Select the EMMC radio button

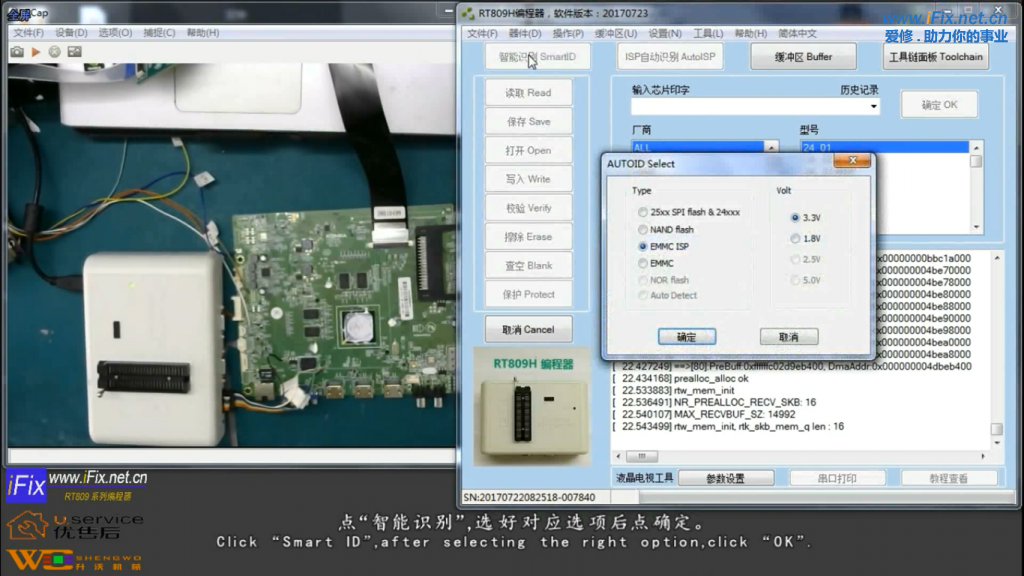pos(642,263)
